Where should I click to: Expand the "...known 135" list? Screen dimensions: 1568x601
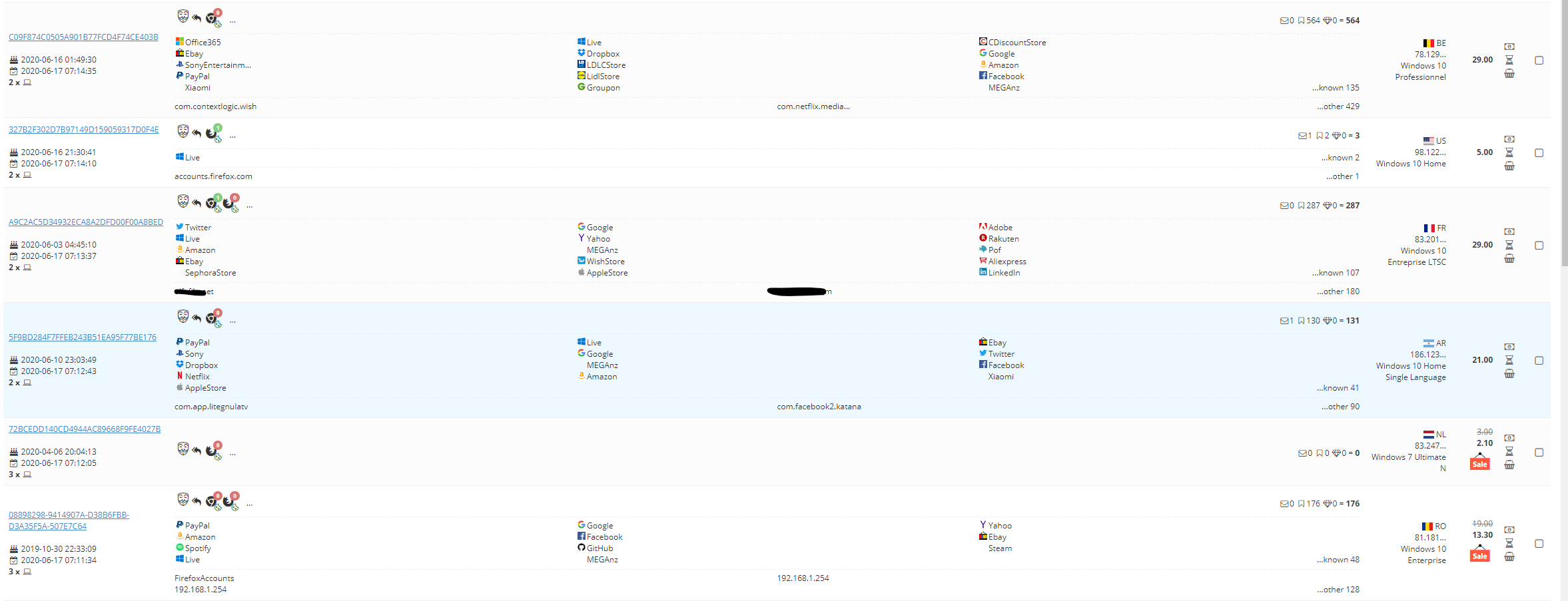[x=1335, y=88]
